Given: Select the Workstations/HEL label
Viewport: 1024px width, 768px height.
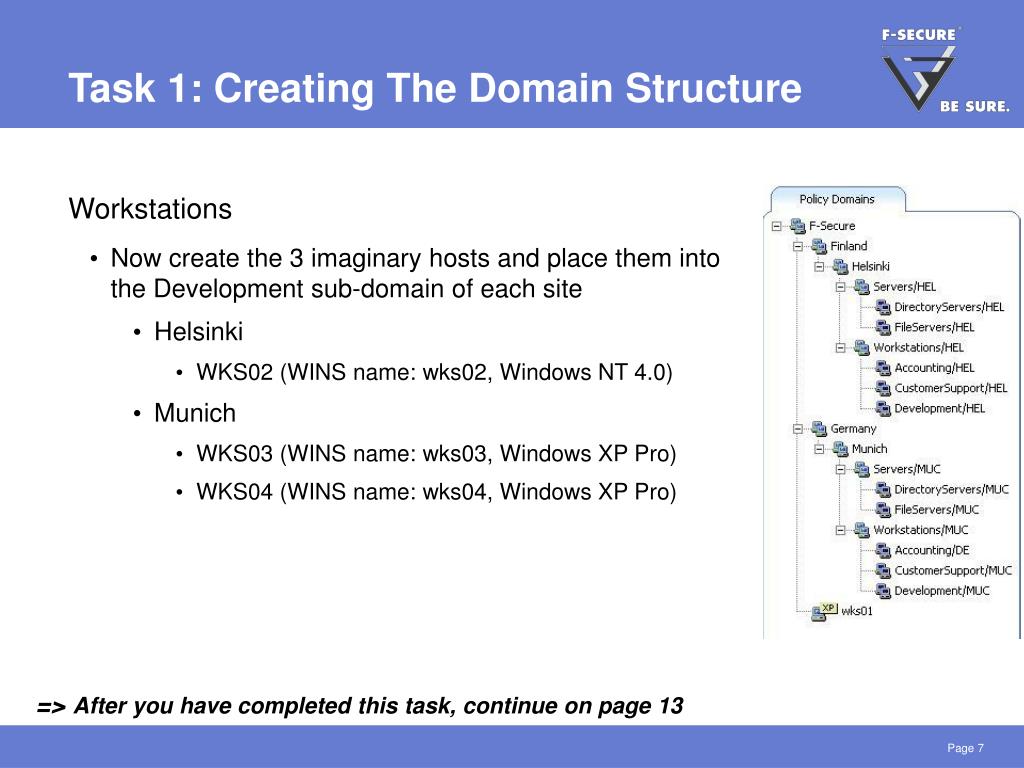Looking at the screenshot, I should click(918, 347).
